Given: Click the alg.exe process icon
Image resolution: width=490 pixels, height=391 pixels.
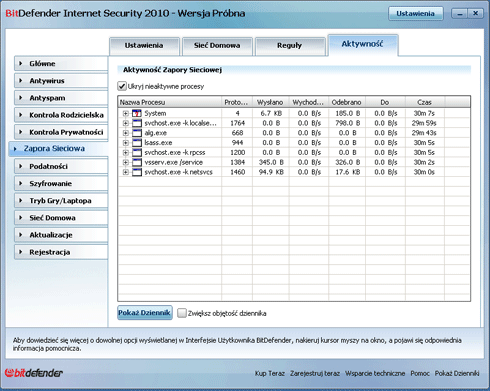Looking at the screenshot, I should (137, 133).
